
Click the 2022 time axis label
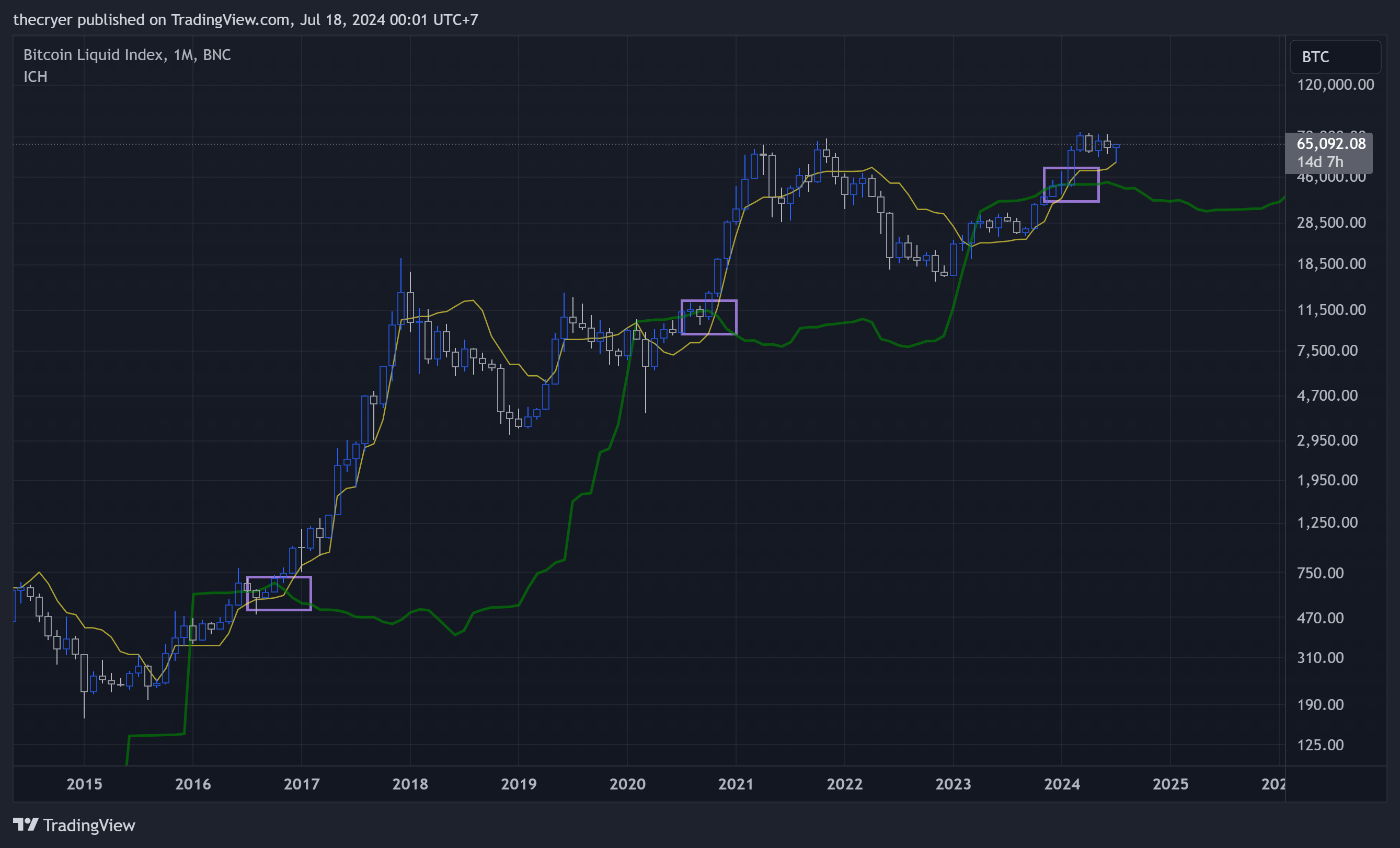point(845,784)
